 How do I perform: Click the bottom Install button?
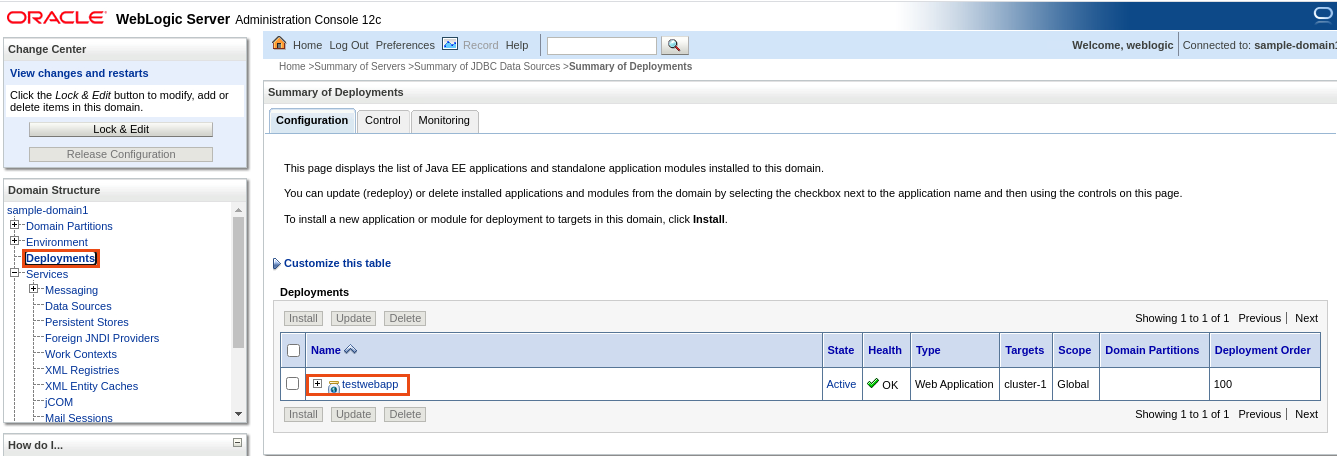coord(303,414)
